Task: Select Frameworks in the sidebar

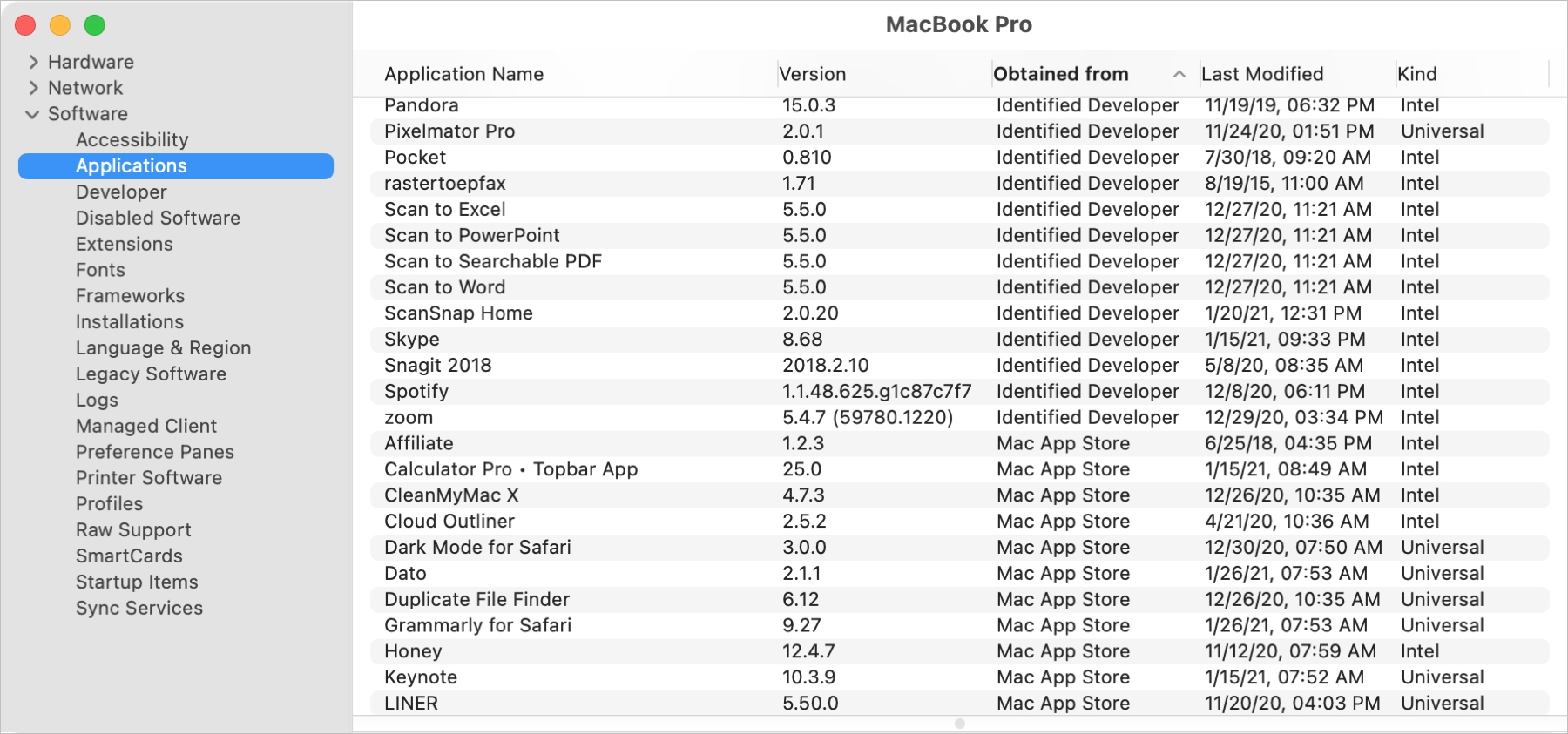Action: (x=130, y=296)
